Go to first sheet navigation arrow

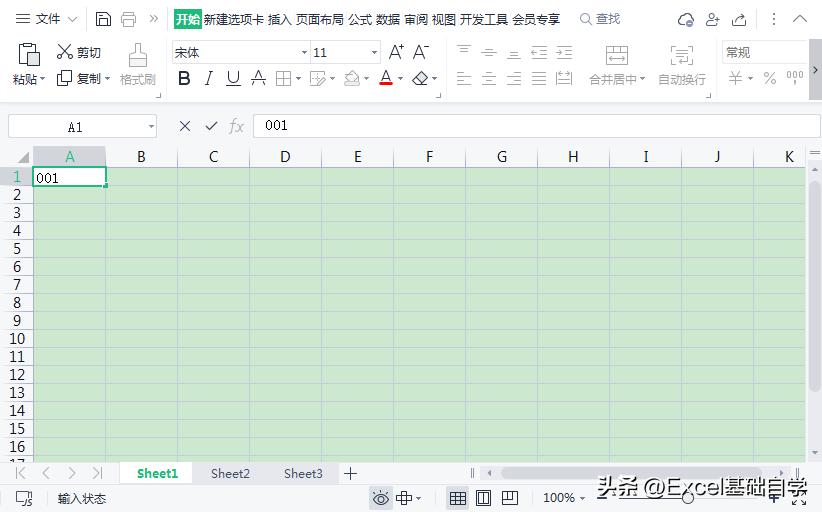coord(20,474)
